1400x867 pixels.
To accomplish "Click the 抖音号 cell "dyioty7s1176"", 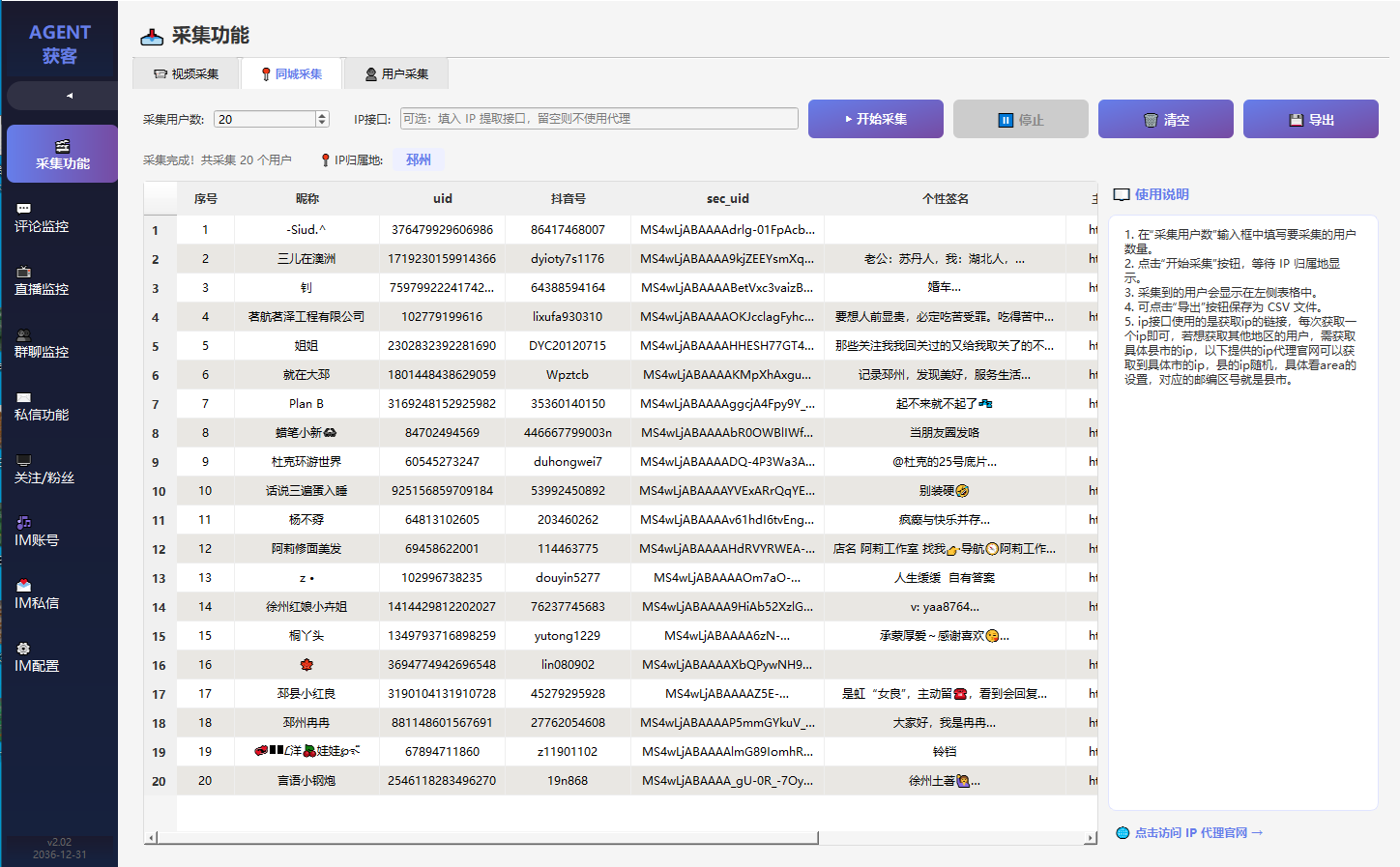I will click(568, 259).
